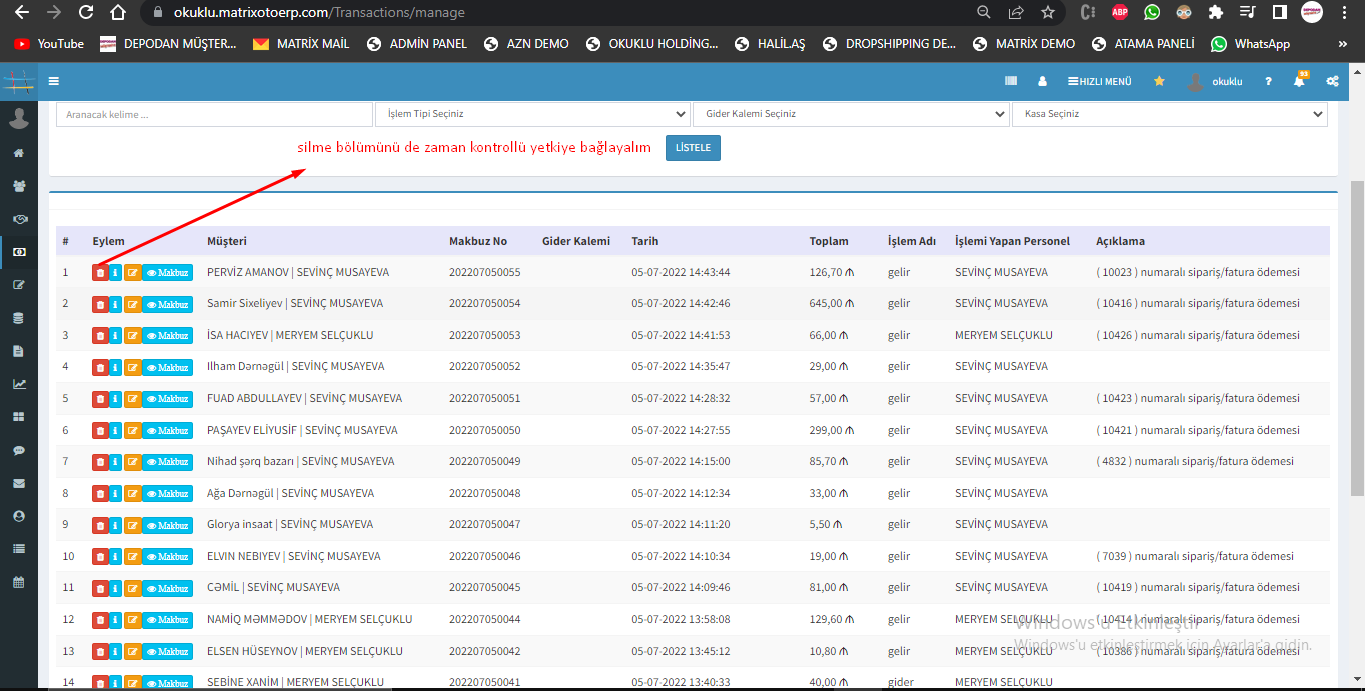Screen dimensions: 1365x691
Task: Expand the Kasa Seçiniz dropdown
Action: (x=1169, y=114)
